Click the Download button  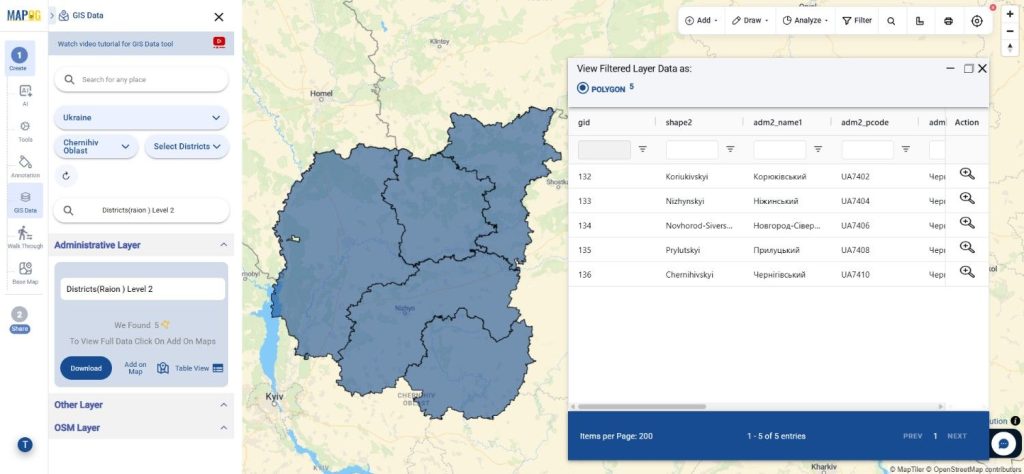pos(86,368)
